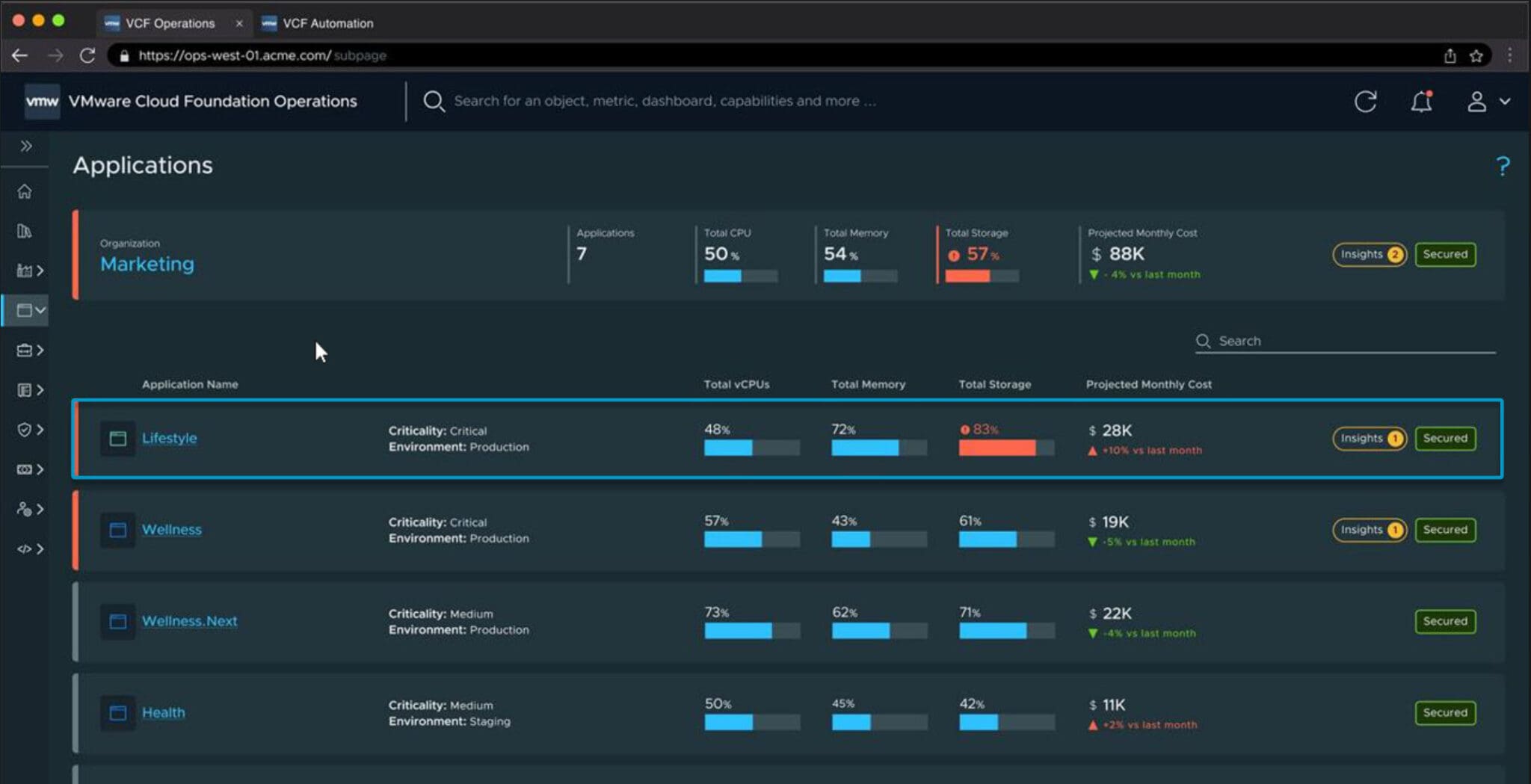
Task: Select the library icon in the left sidebar
Action: click(25, 232)
